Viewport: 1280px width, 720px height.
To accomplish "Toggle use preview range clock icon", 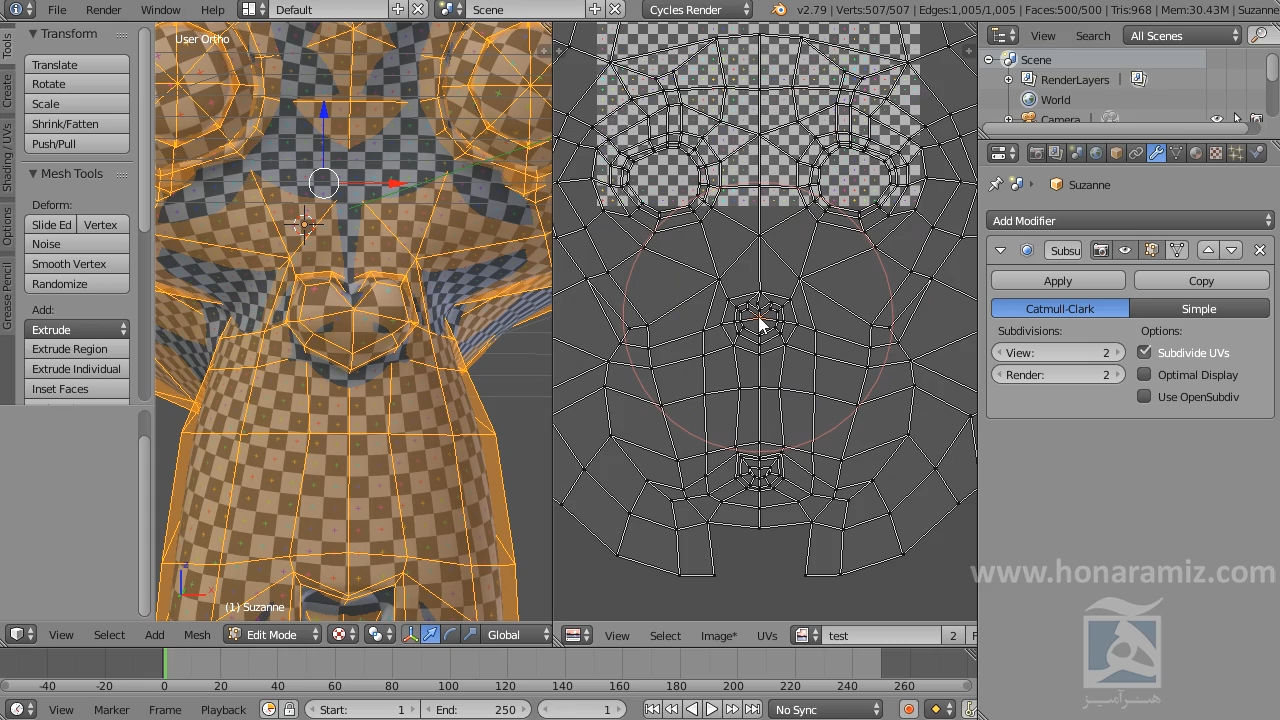I will point(269,710).
